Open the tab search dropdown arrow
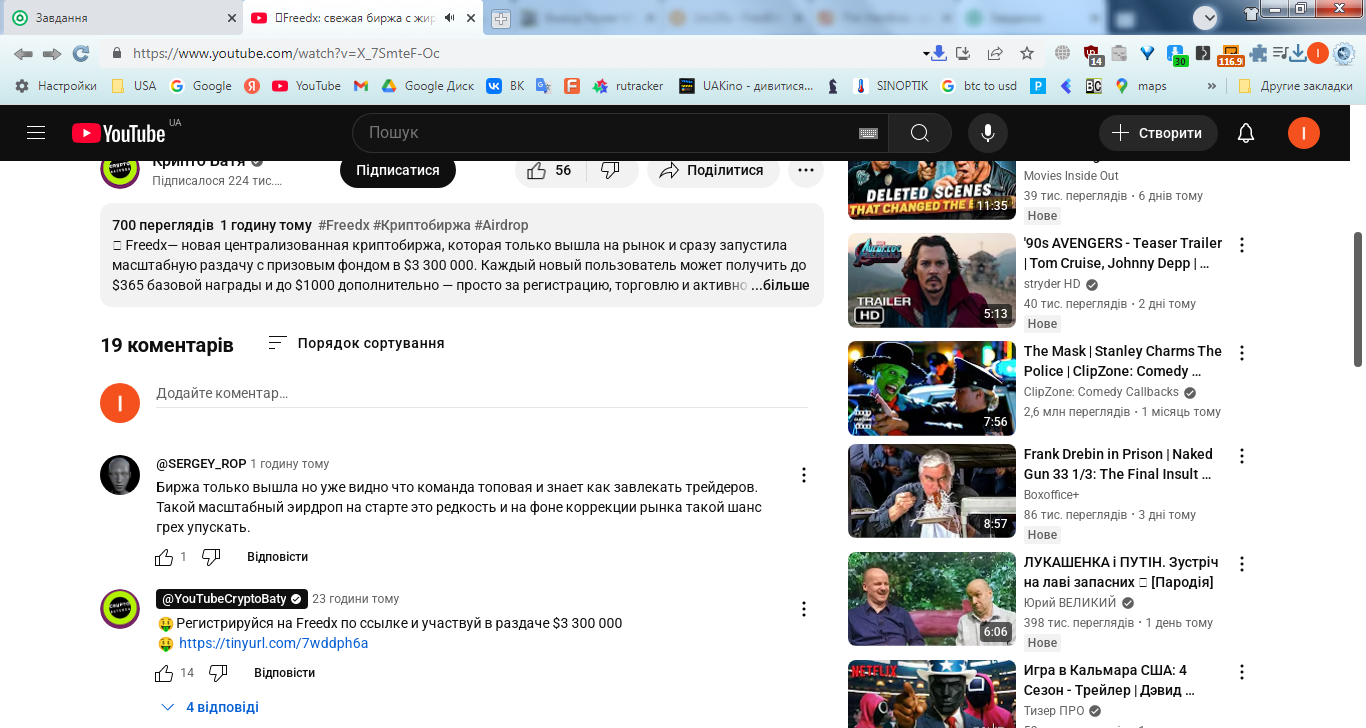This screenshot has height=728, width=1366. pos(1206,17)
